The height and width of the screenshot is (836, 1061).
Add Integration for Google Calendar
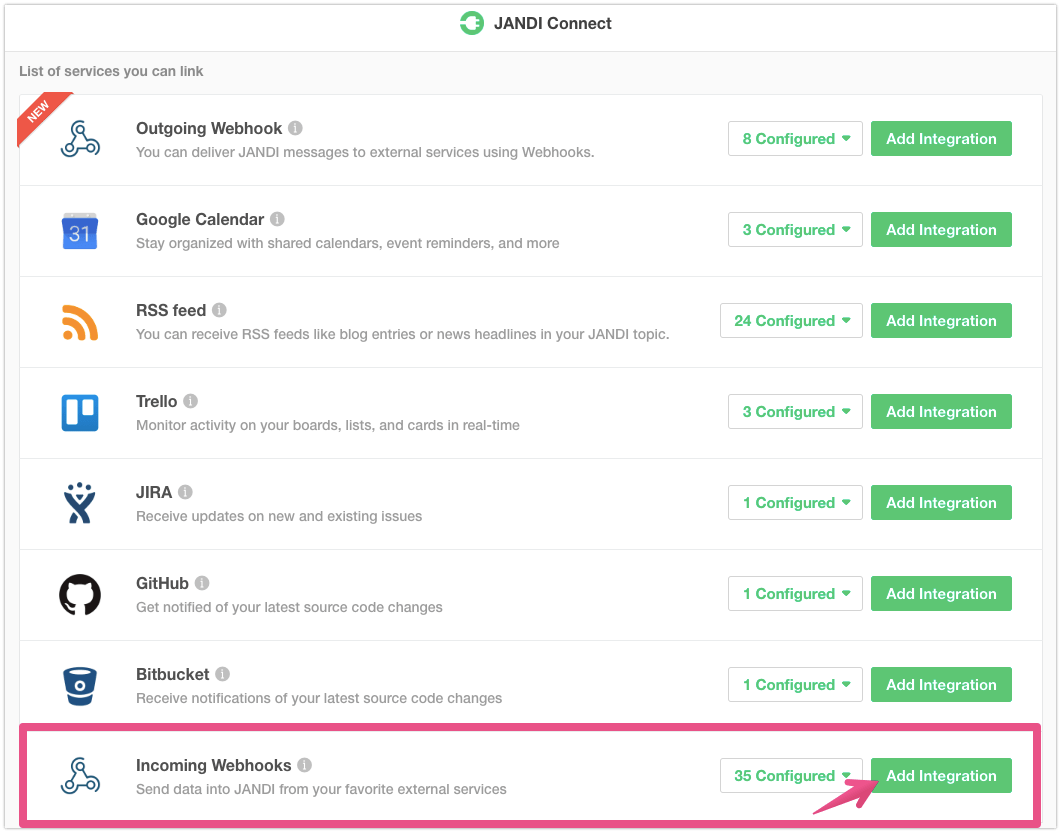click(x=941, y=230)
